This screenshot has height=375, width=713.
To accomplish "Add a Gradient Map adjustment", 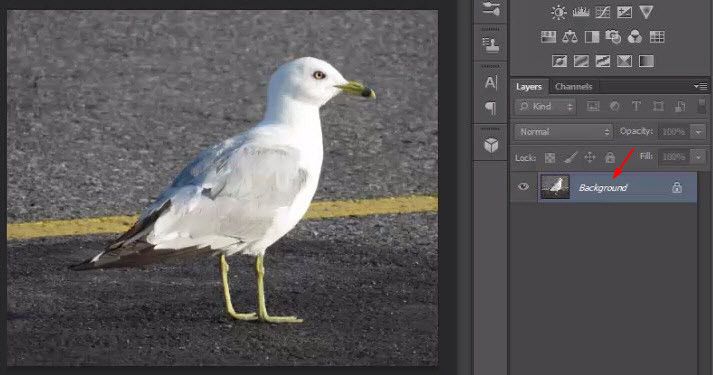I will (x=646, y=61).
